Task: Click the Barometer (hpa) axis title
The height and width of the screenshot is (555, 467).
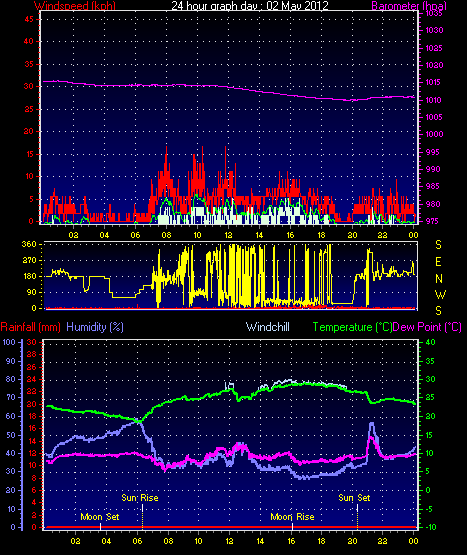Action: coord(409,5)
